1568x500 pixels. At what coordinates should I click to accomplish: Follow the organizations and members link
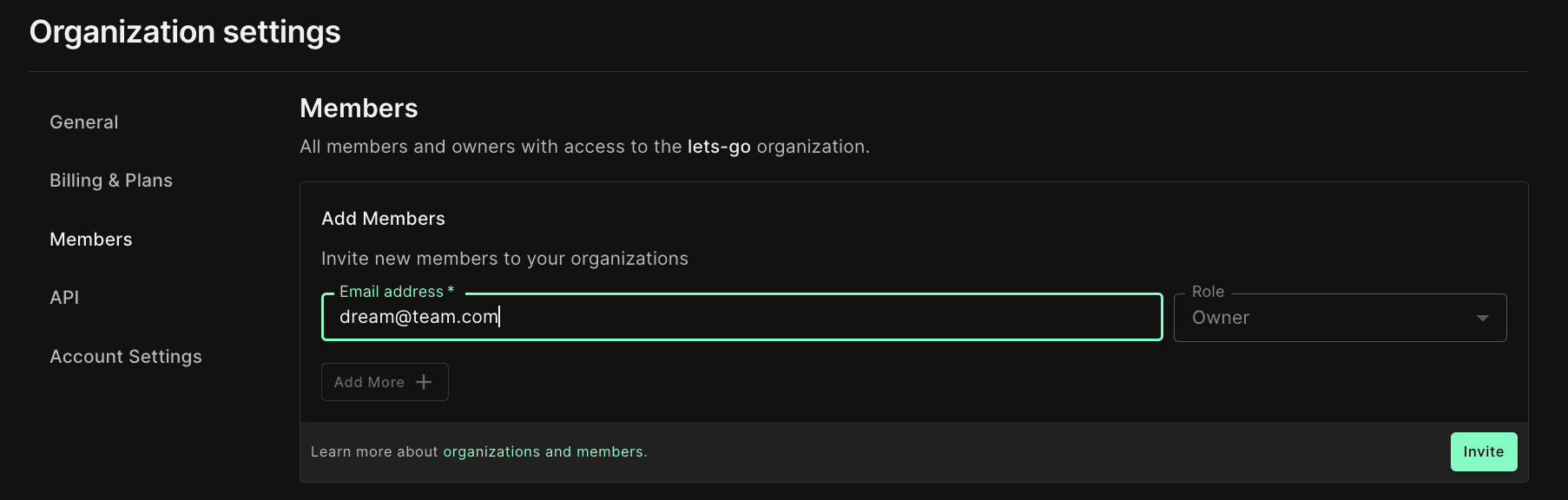(544, 451)
